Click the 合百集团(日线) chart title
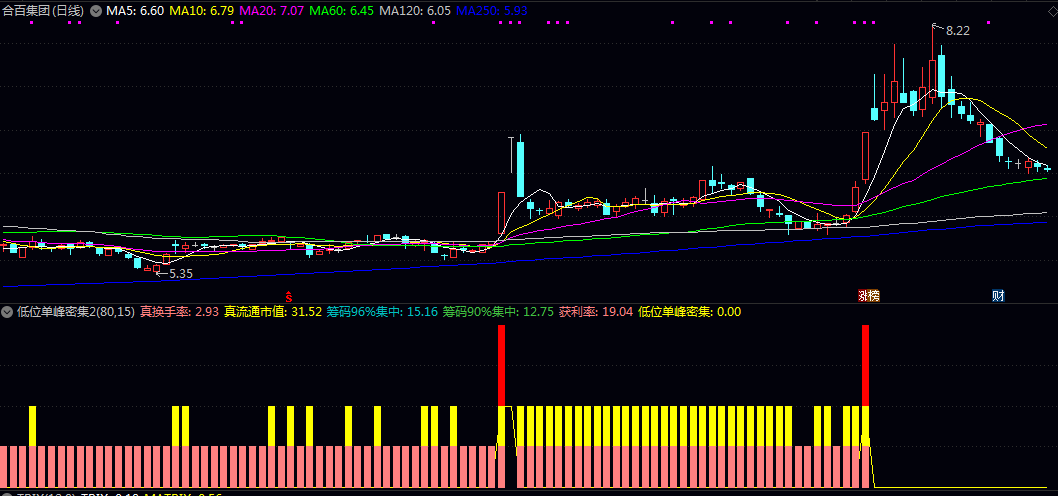Image resolution: width=1058 pixels, height=496 pixels. (x=45, y=11)
